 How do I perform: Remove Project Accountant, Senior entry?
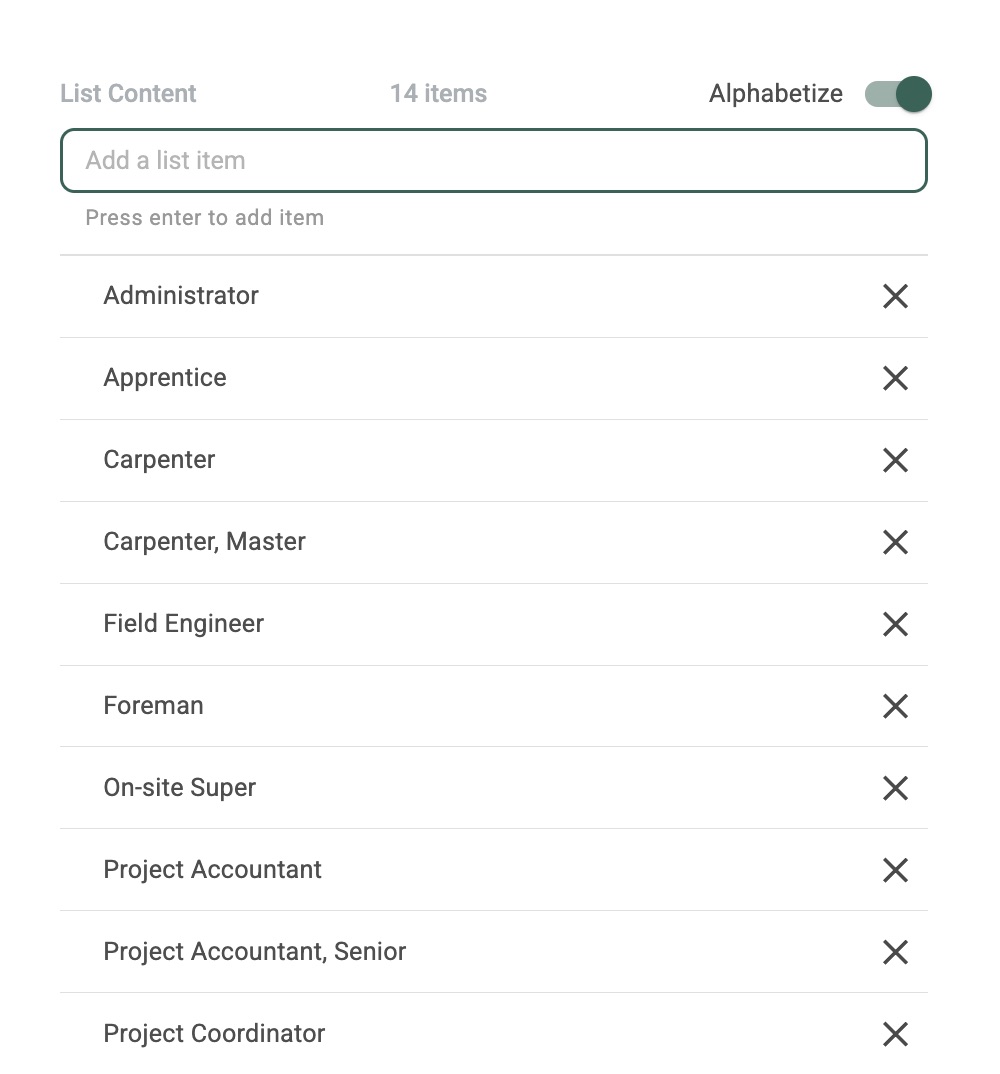[895, 952]
